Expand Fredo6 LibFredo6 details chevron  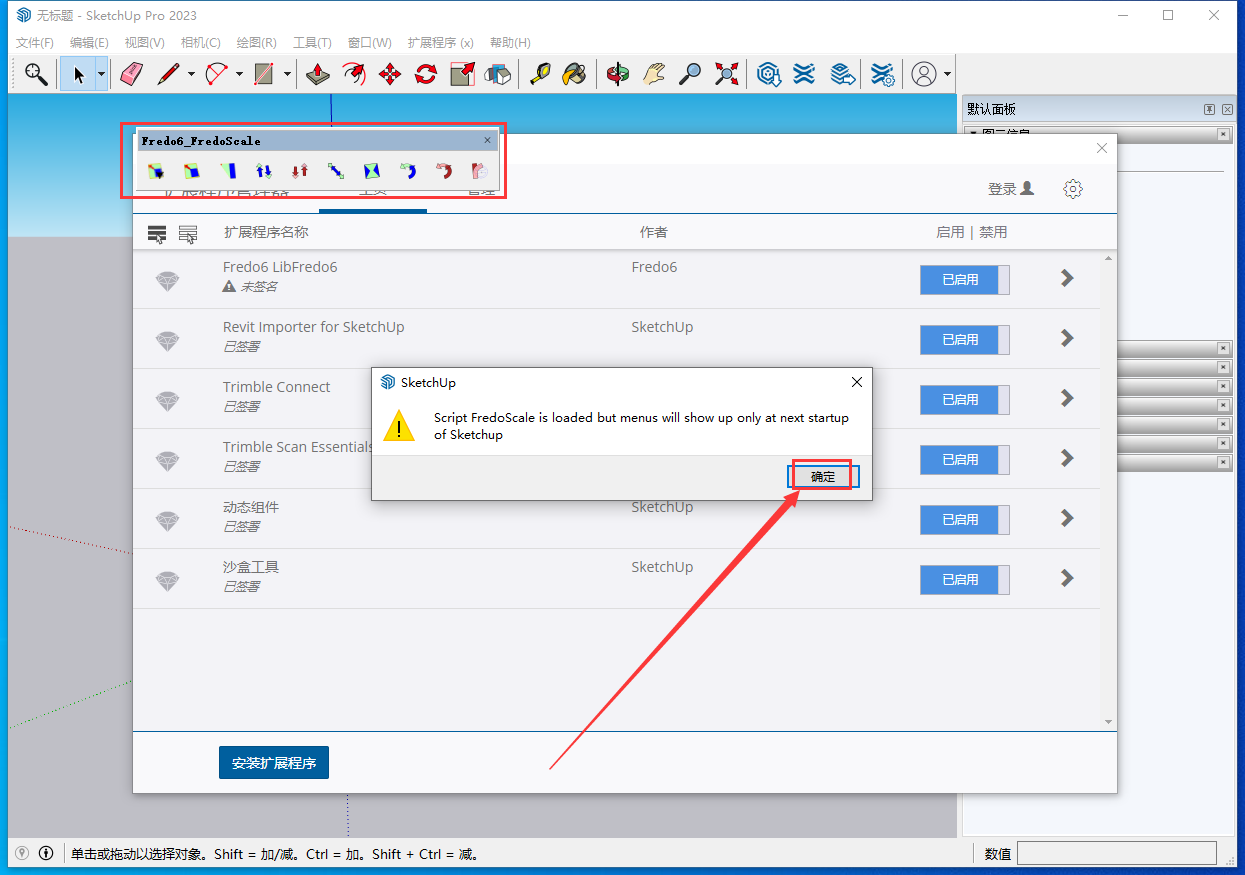click(x=1067, y=278)
